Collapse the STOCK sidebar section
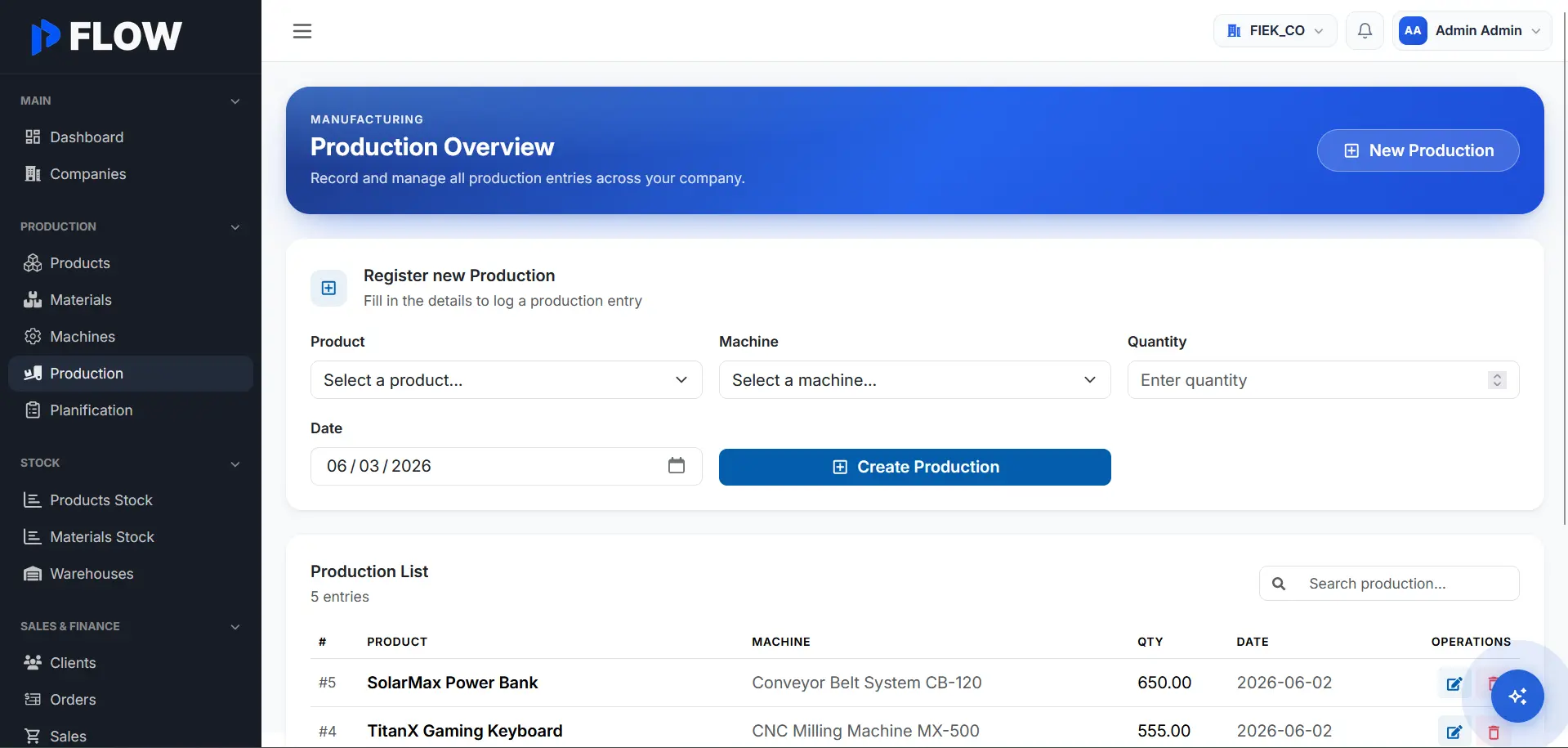 click(235, 464)
